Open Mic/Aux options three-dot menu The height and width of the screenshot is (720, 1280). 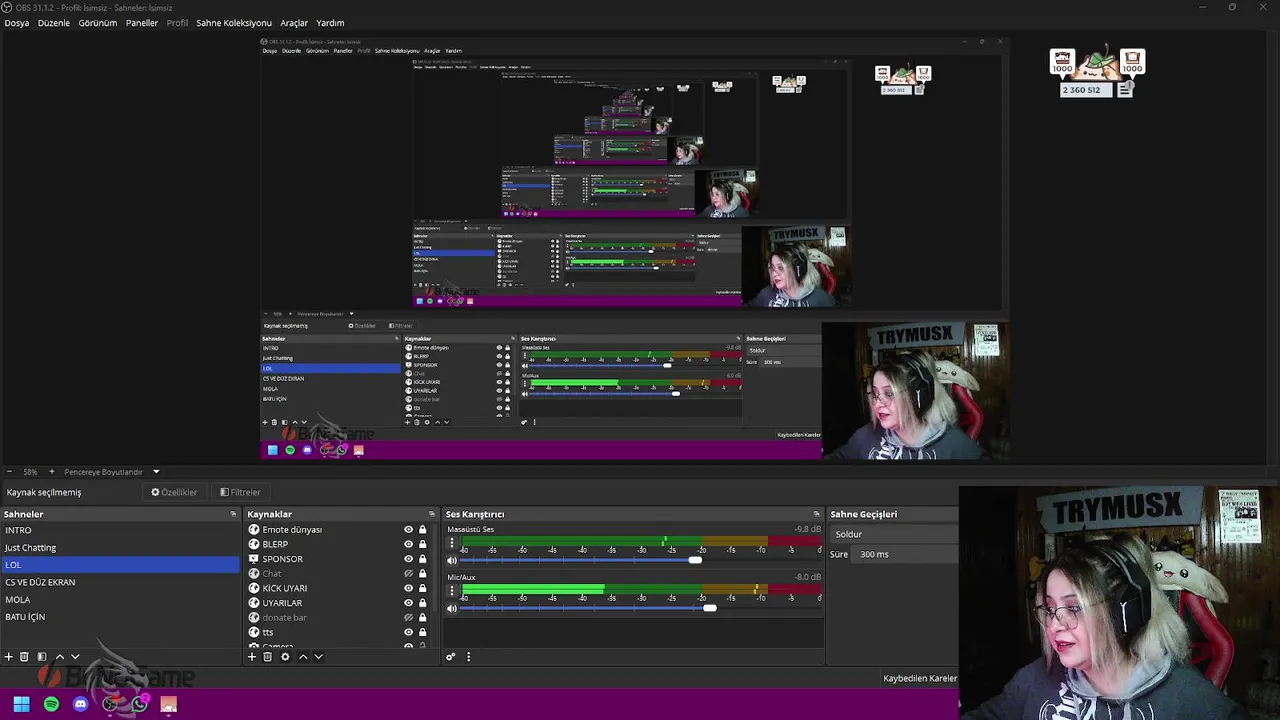coord(451,592)
